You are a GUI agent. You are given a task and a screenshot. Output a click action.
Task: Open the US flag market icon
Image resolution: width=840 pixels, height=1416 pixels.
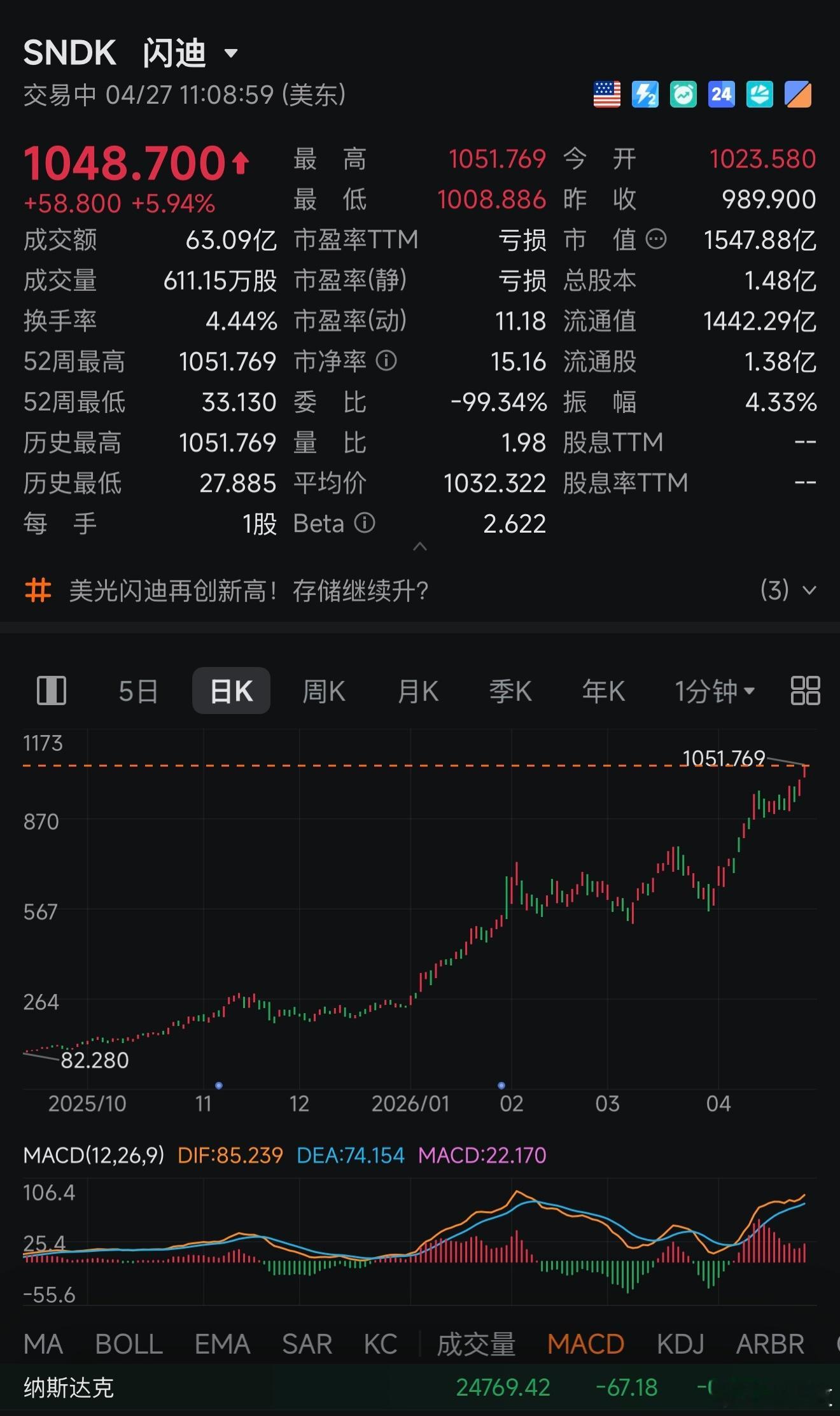[606, 95]
